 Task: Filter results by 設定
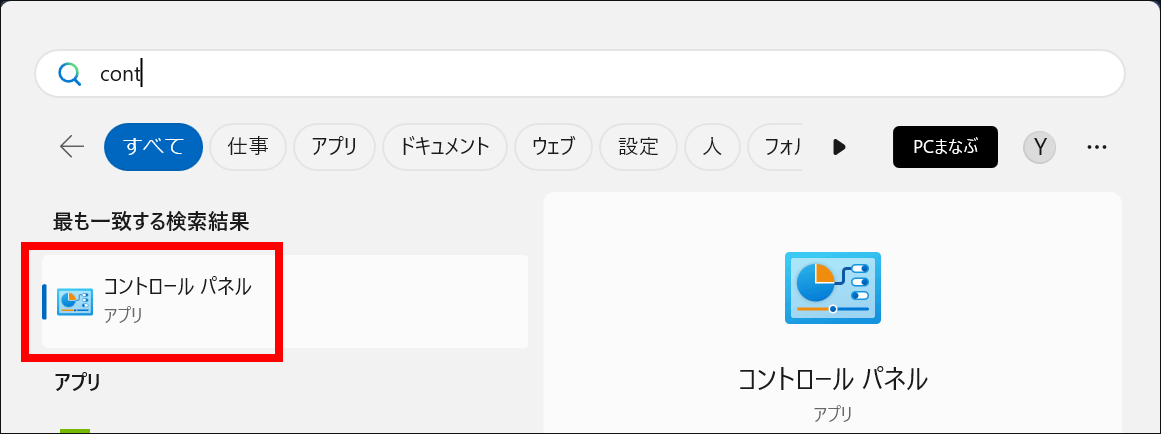[638, 147]
